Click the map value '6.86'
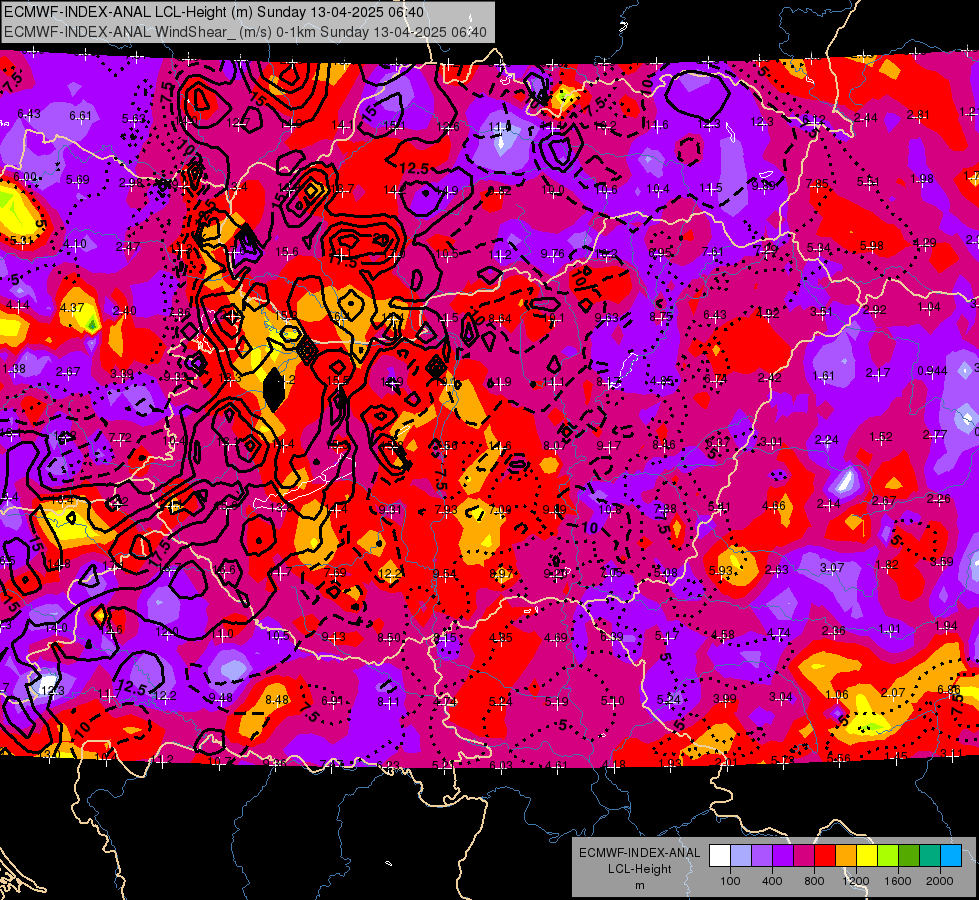Viewport: 979px width, 900px height. (949, 690)
